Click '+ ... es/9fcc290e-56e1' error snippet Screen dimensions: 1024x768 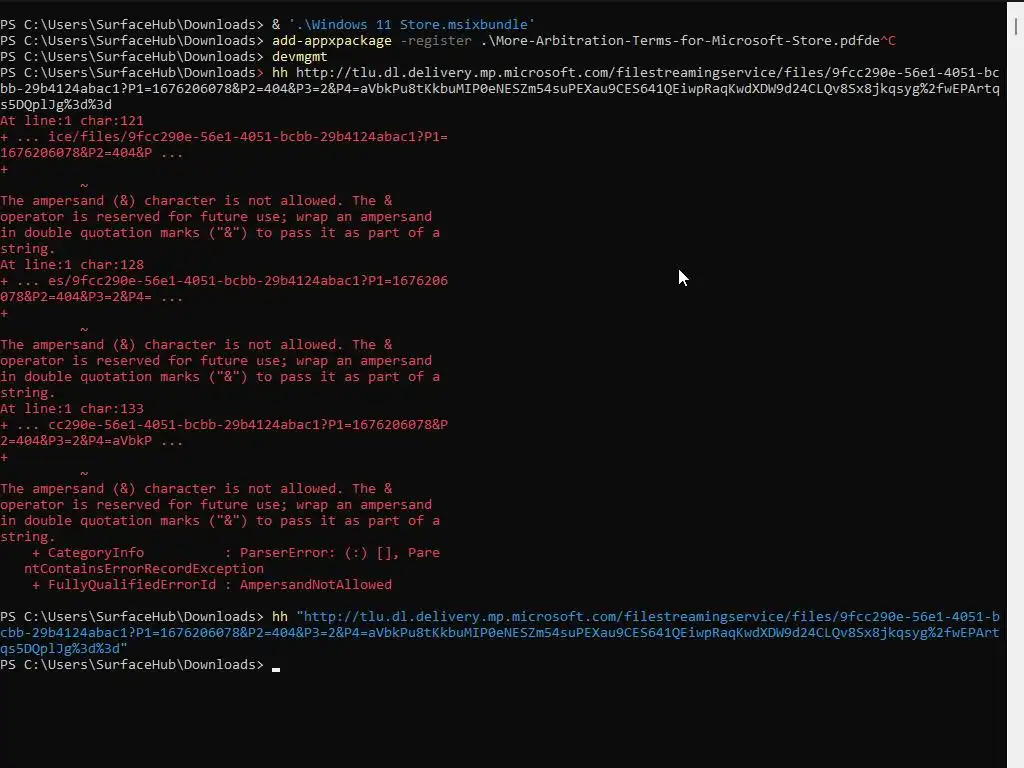[x=224, y=281]
